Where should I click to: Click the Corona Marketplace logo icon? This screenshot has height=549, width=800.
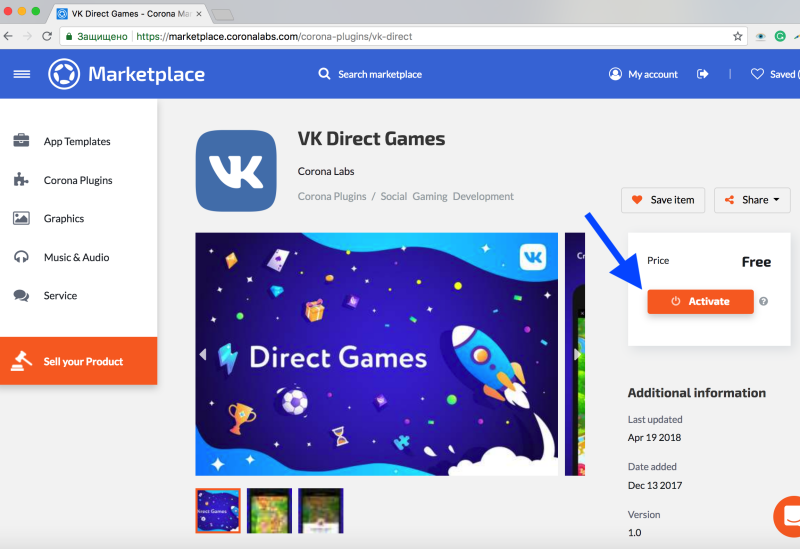pos(64,74)
